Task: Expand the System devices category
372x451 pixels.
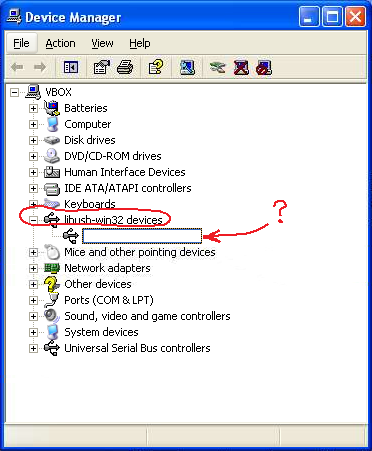Action: click(33, 332)
